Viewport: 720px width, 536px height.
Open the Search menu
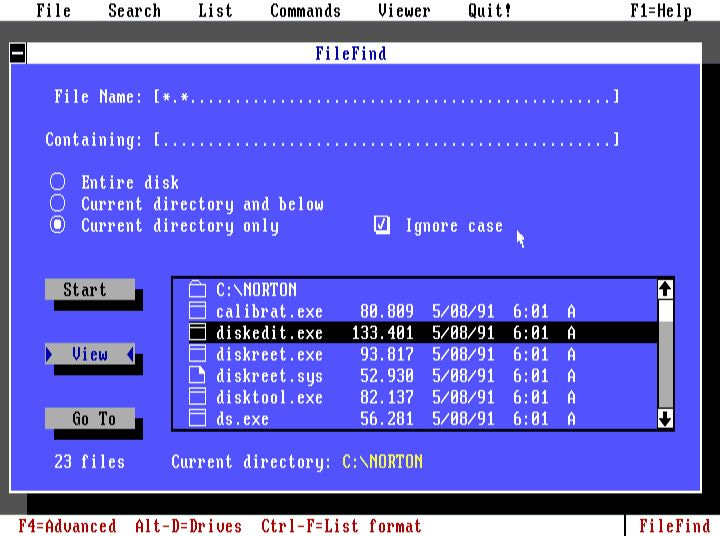pyautogui.click(x=135, y=10)
